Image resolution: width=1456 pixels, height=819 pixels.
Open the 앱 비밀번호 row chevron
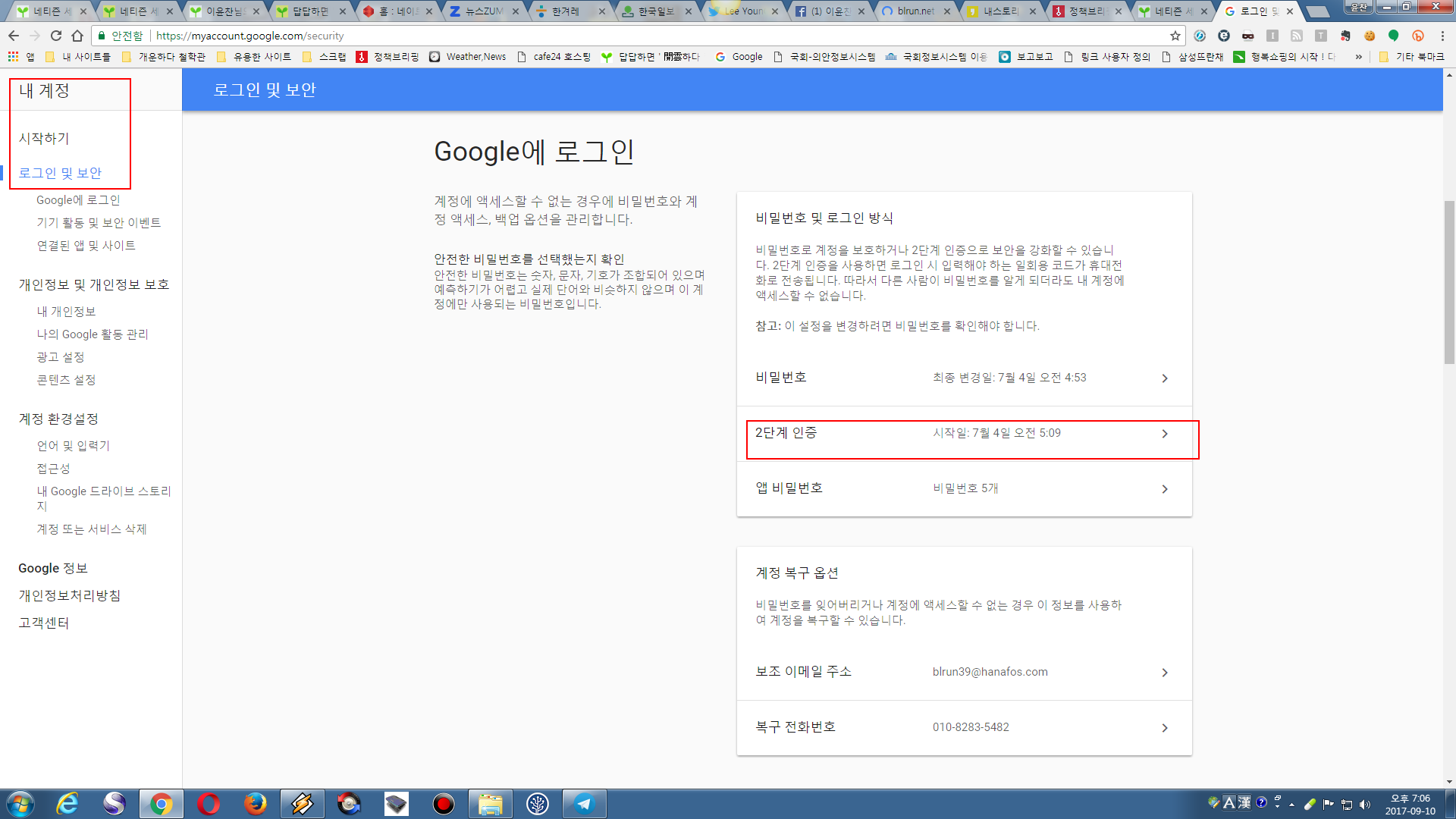click(1165, 489)
